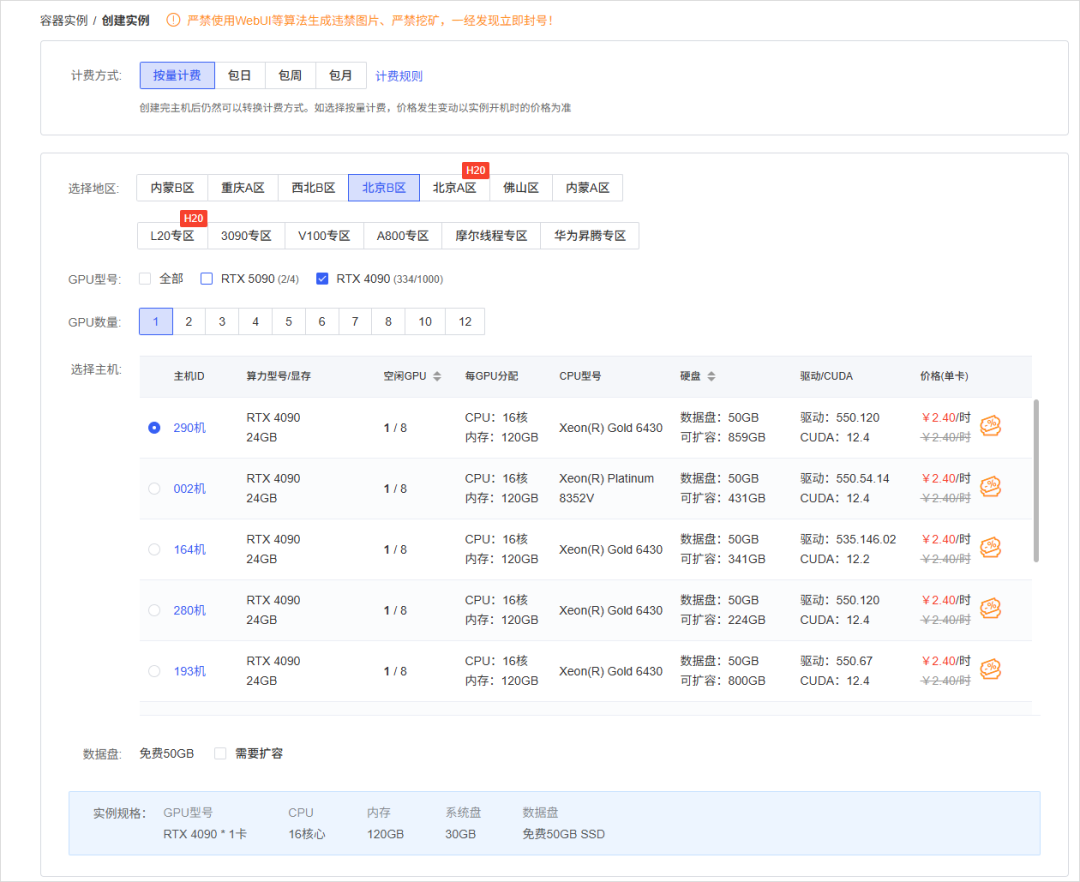Choose the 内蒙B区 region

172,188
